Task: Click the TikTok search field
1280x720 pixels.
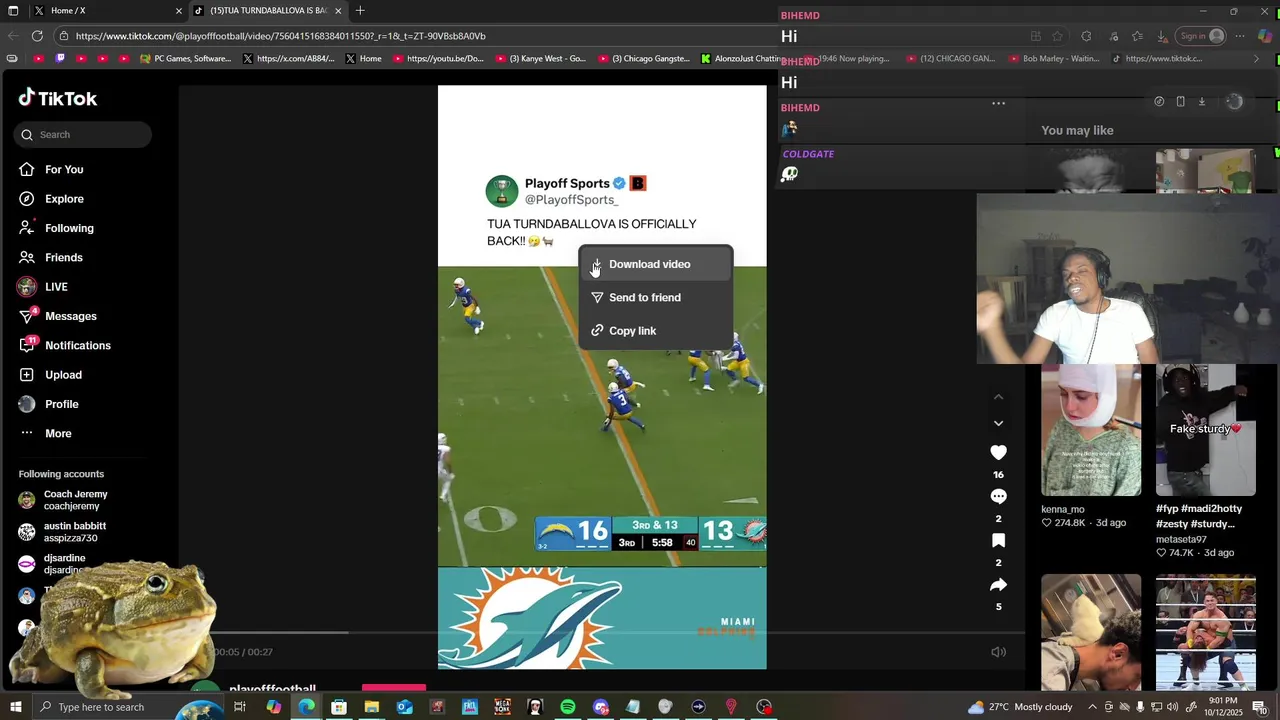Action: click(x=83, y=135)
